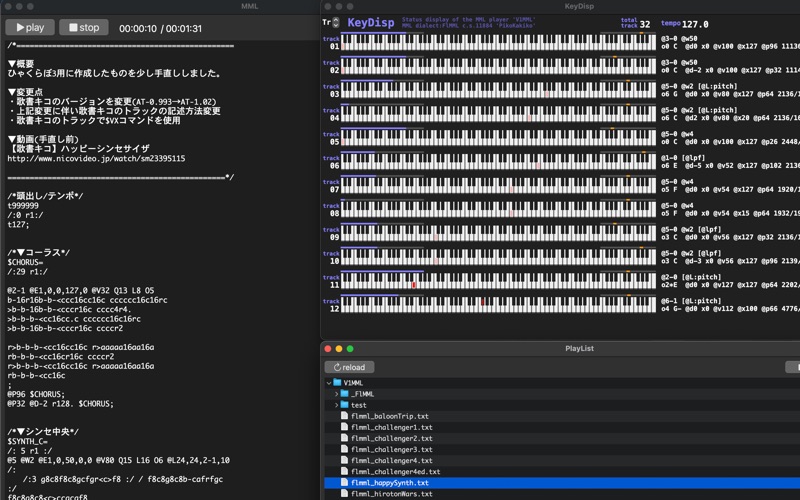
Task: Click the track 02 piano keyboard
Action: pos(498,66)
